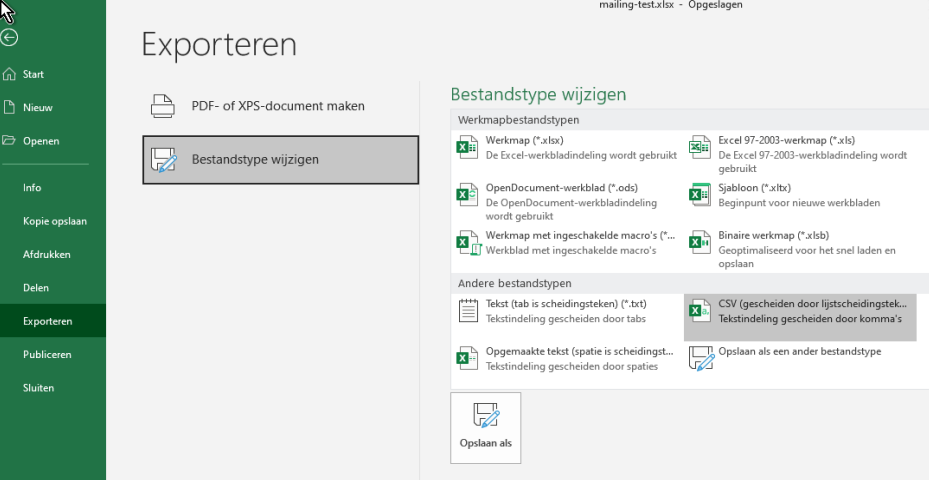Viewport: 929px width, 480px height.
Task: Select PDF- of XPS-document maken
Action: 280,106
